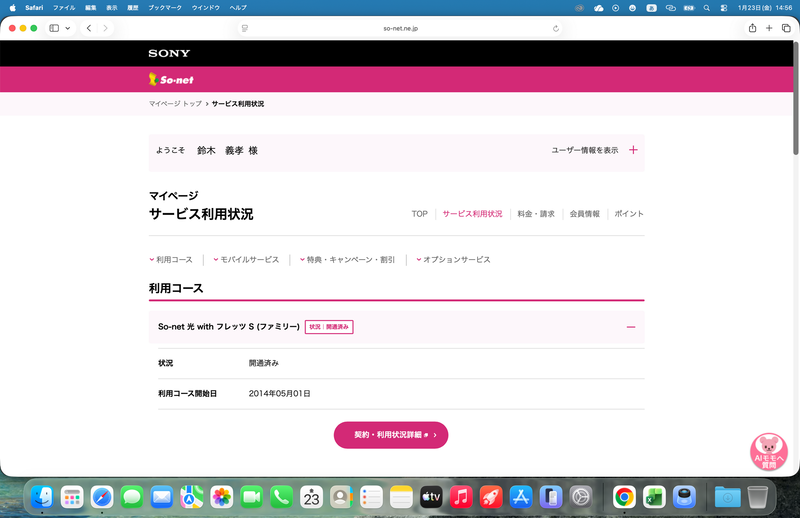Open sidebar dropdown chevron in Safari toolbar
This screenshot has height=518, width=800.
pos(67,28)
